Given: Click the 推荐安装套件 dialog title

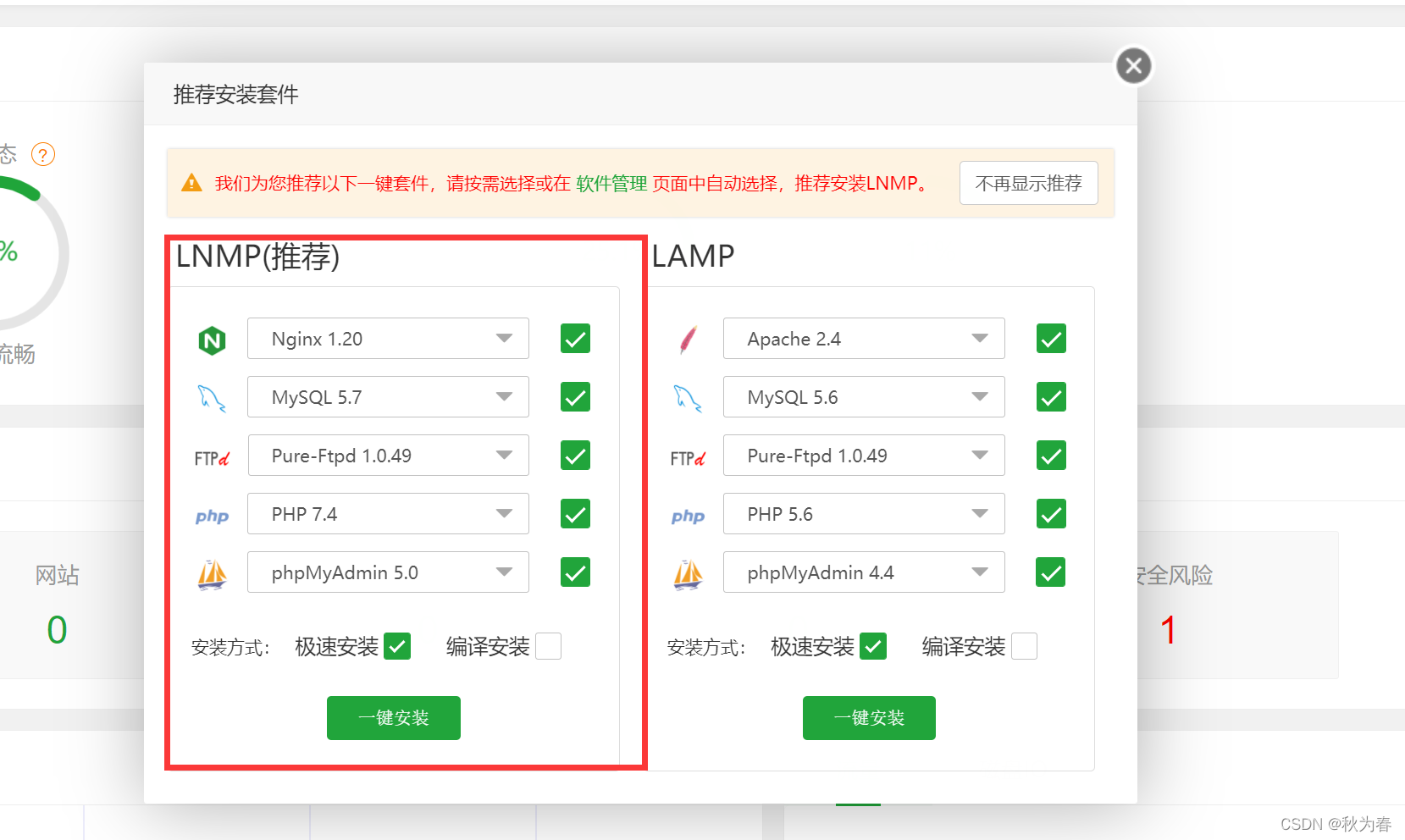Looking at the screenshot, I should click(235, 94).
